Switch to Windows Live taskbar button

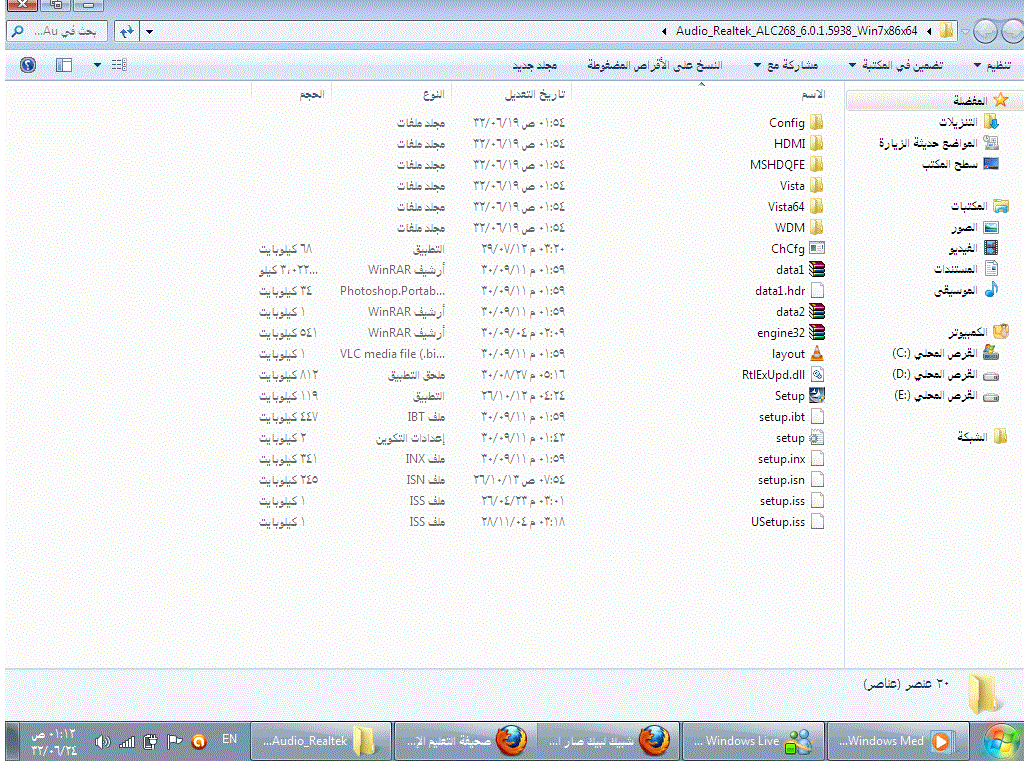coord(753,741)
